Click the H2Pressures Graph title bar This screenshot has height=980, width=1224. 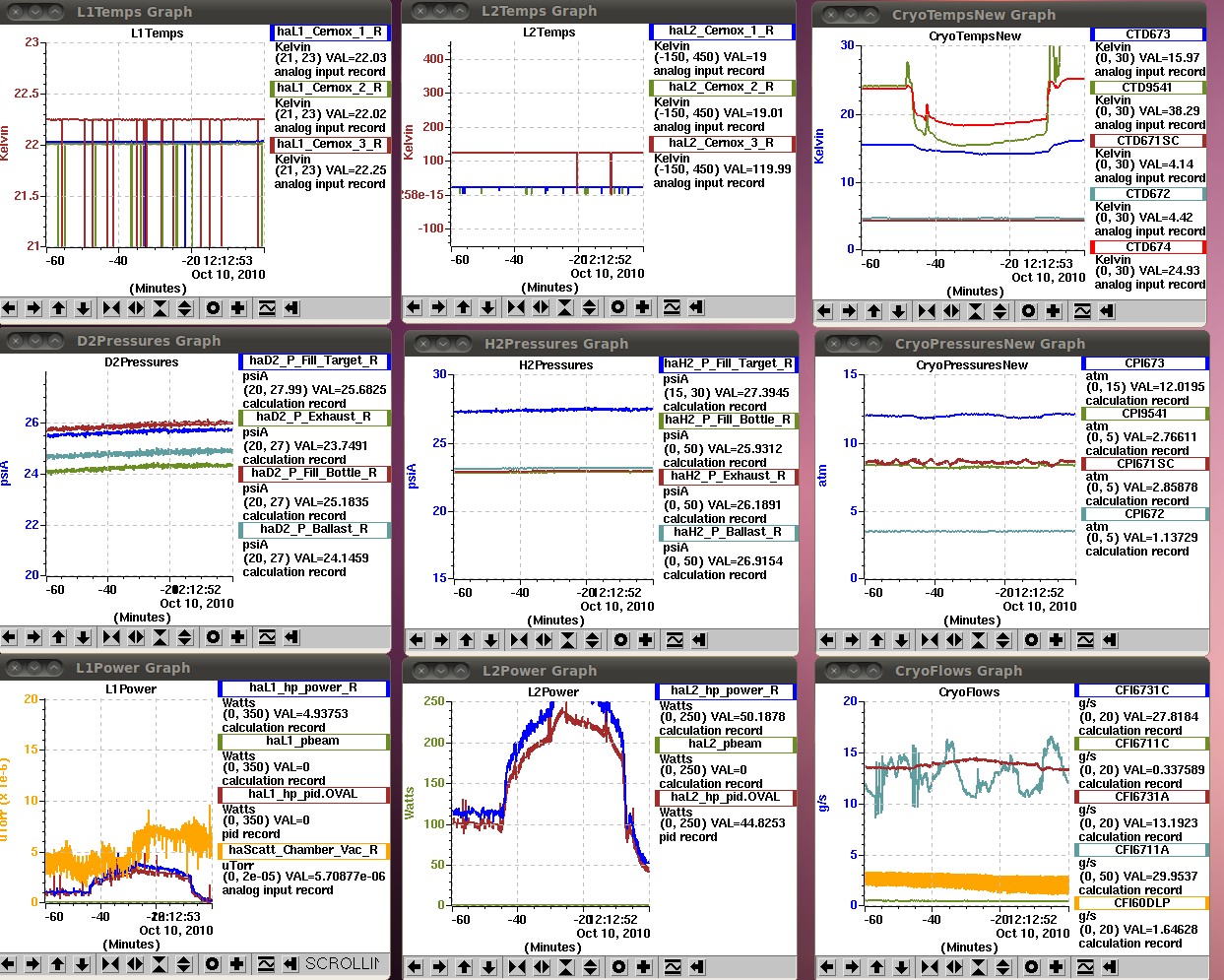(x=600, y=344)
